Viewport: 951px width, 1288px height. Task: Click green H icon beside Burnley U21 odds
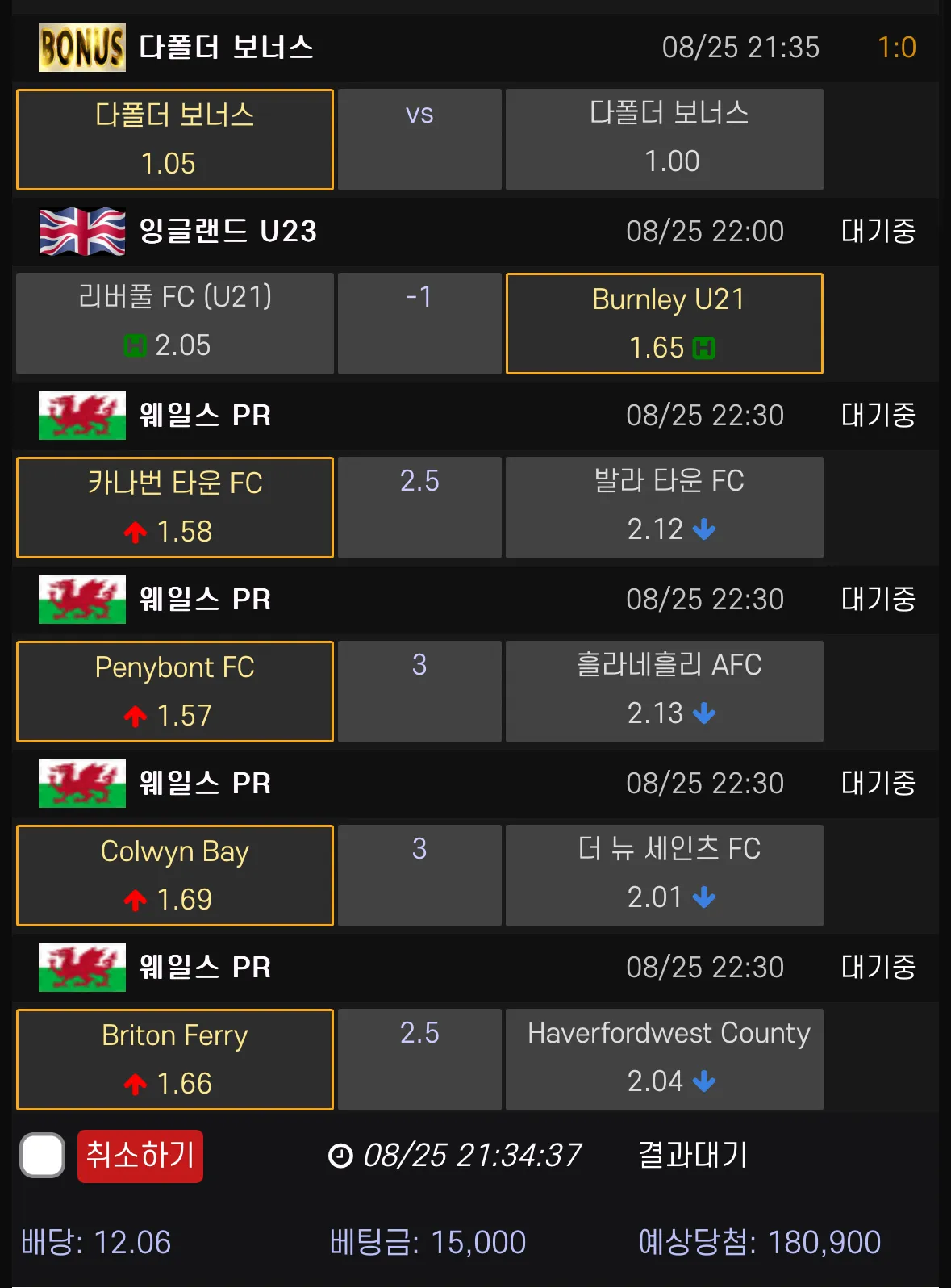(704, 349)
